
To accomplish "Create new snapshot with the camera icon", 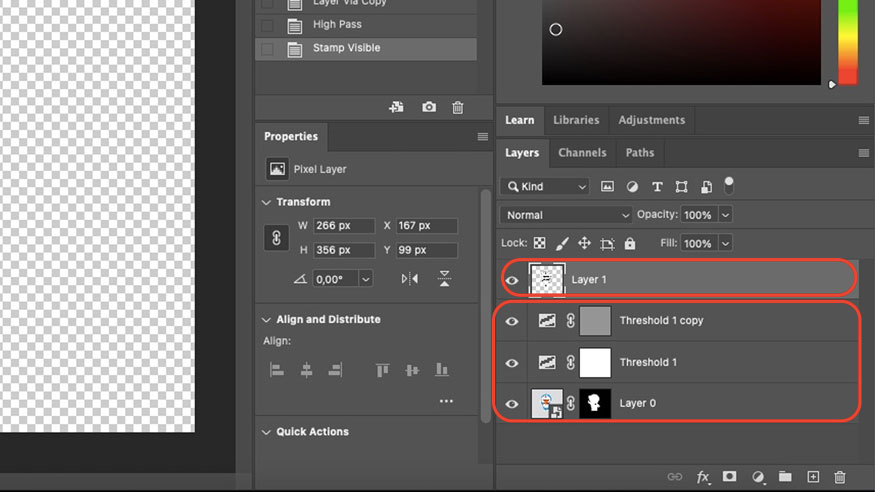I will (x=429, y=107).
